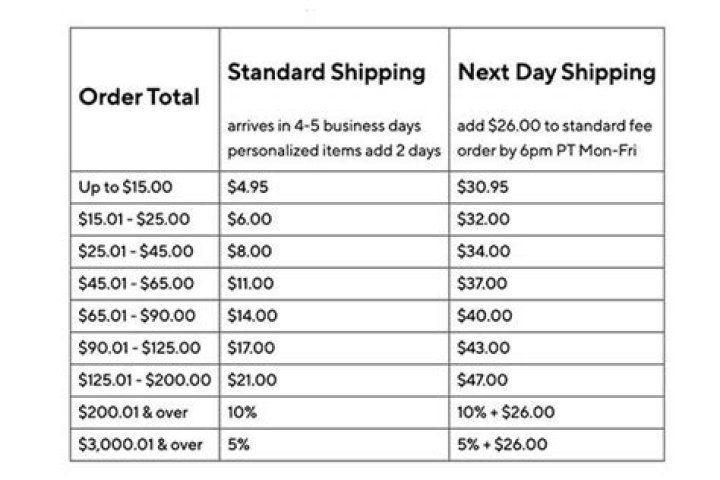
Task: Click the $34.00 next day fee
Action: (x=483, y=251)
